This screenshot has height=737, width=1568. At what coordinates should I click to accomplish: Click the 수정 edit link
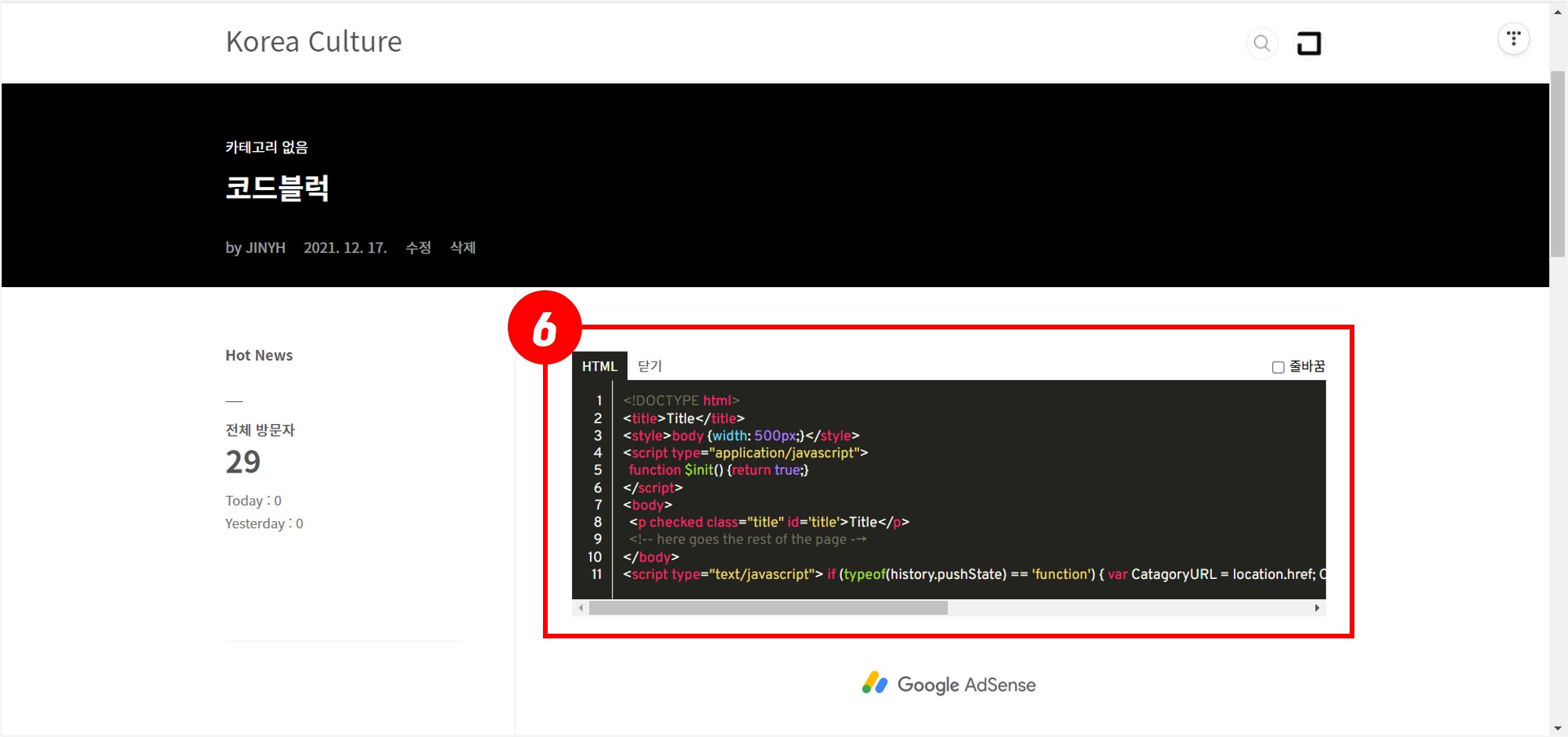pyautogui.click(x=419, y=247)
